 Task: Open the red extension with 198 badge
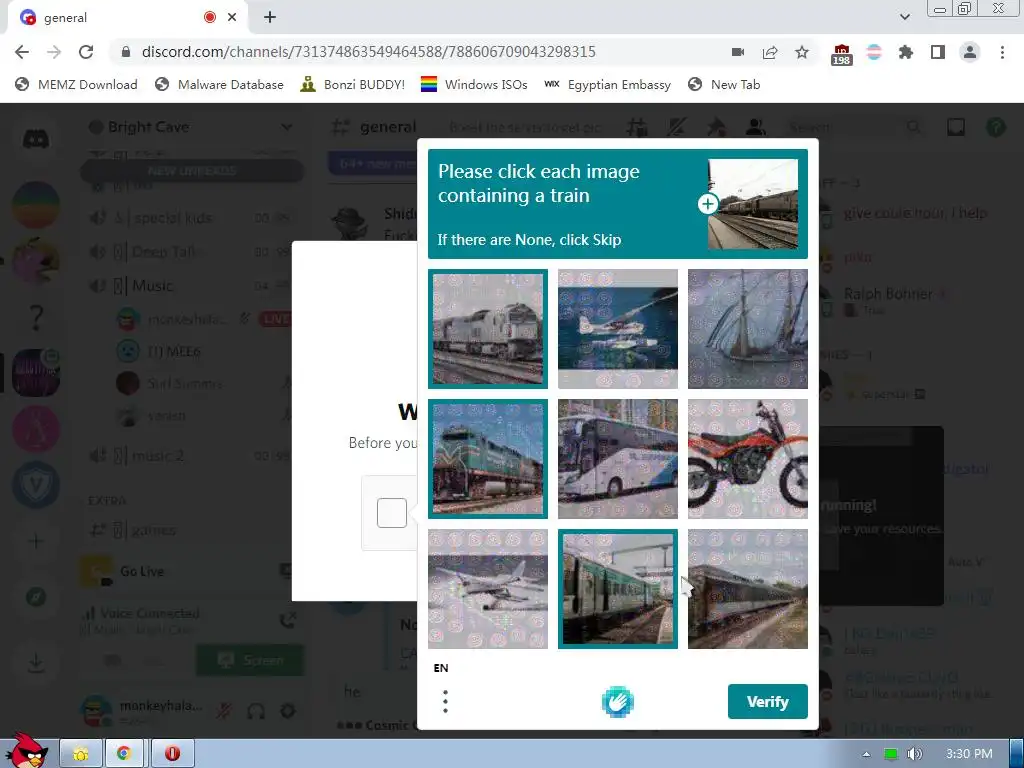pyautogui.click(x=841, y=54)
